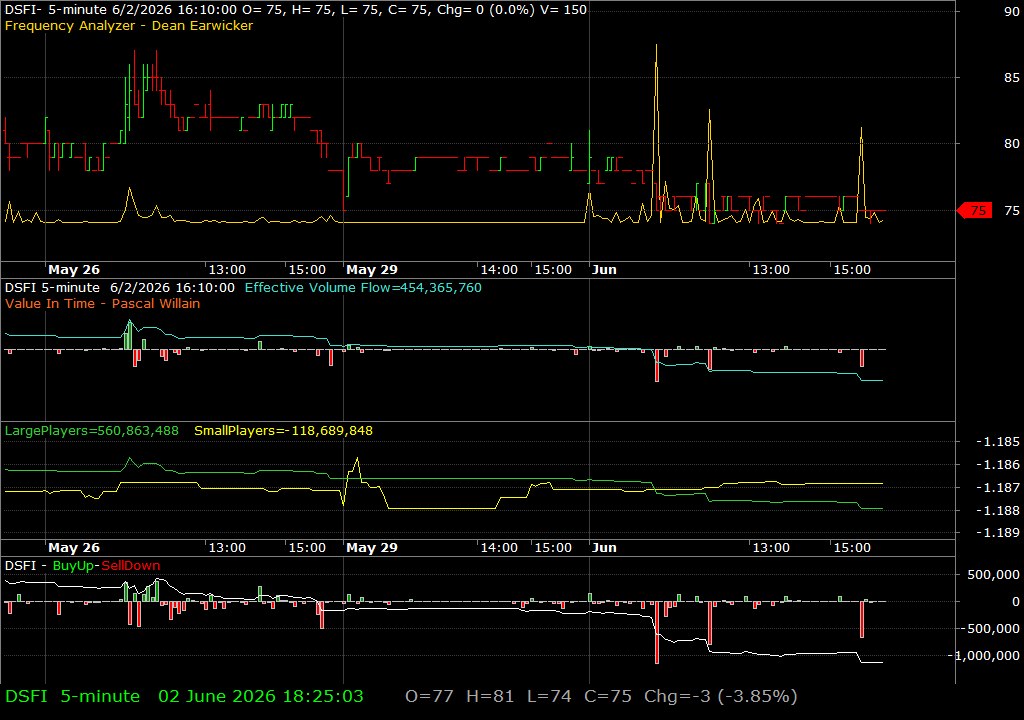Click the 500,000 value on BuyUp scale
The image size is (1024, 720).
(x=993, y=575)
